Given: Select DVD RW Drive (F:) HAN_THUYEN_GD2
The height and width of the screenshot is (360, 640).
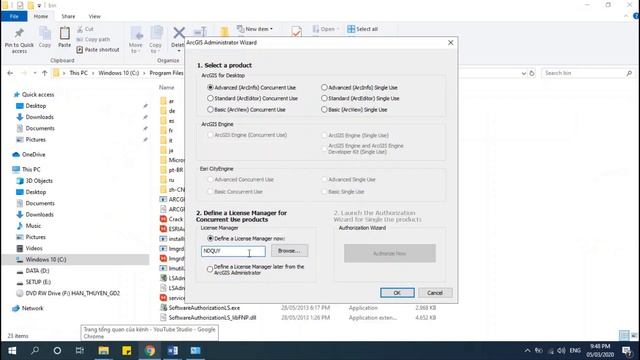Looking at the screenshot, I should pyautogui.click(x=72, y=293).
